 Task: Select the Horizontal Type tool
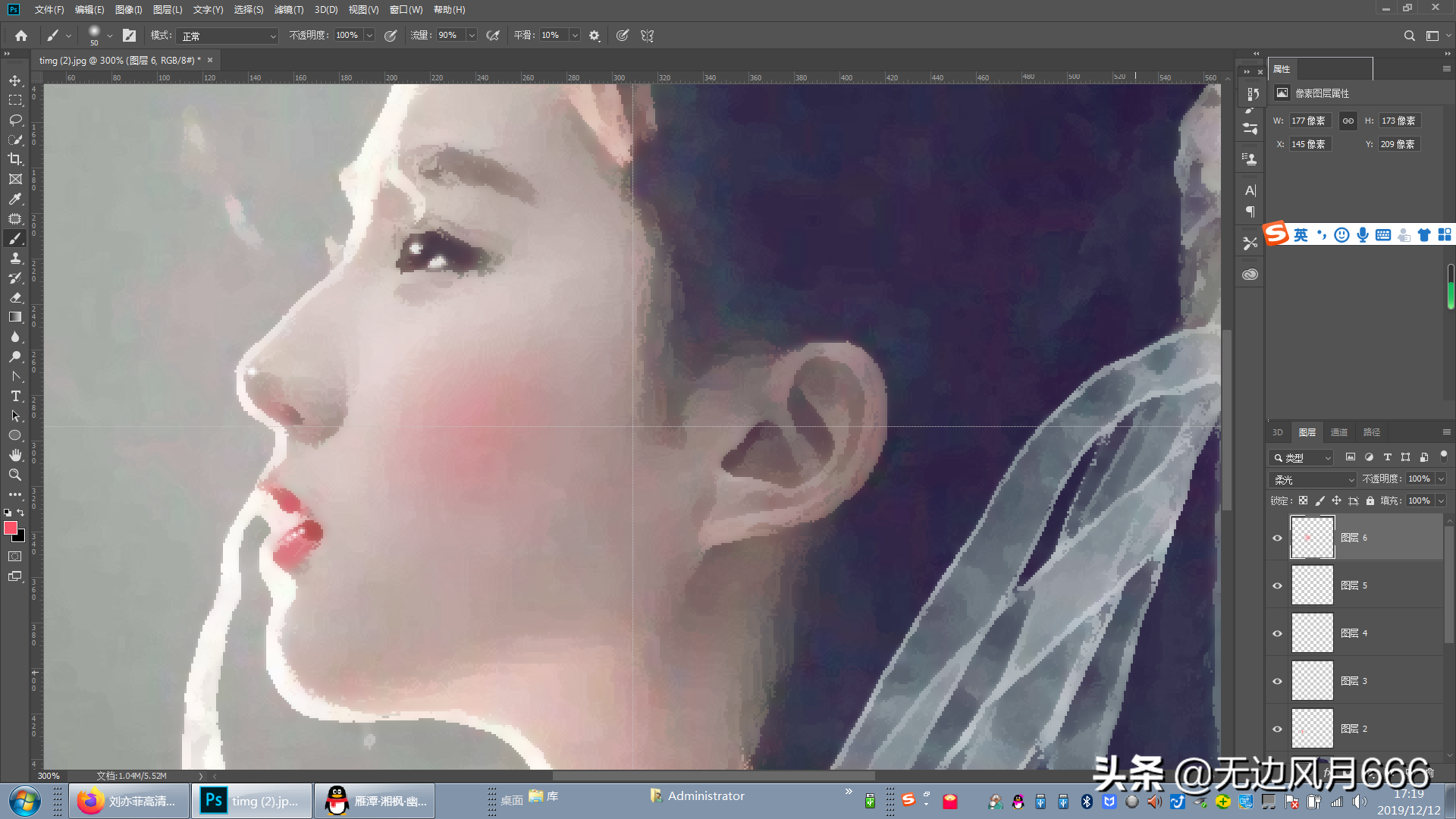15,396
